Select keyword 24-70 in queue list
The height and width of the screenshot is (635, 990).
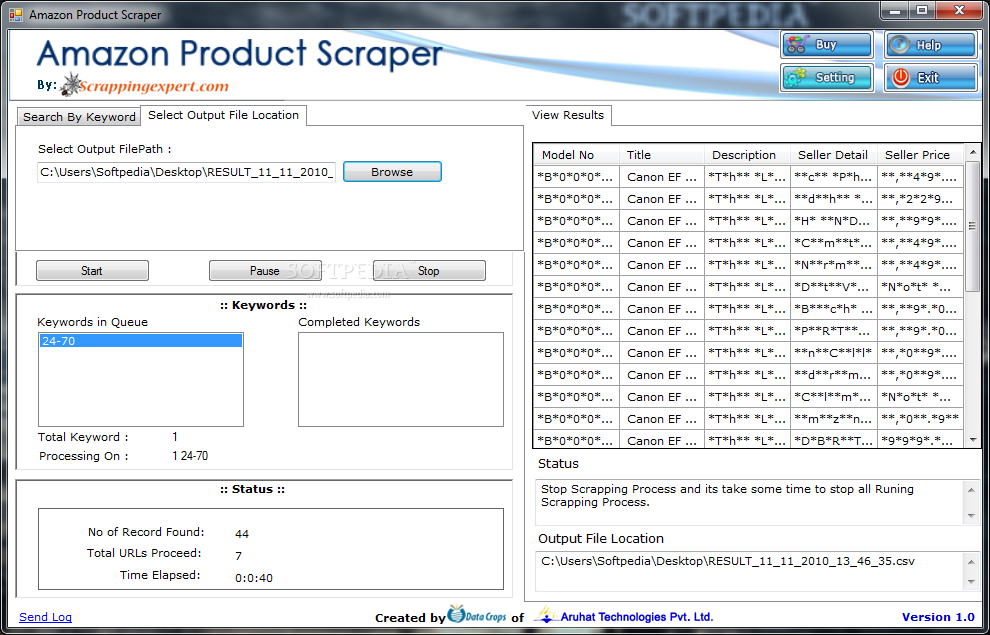coord(141,341)
